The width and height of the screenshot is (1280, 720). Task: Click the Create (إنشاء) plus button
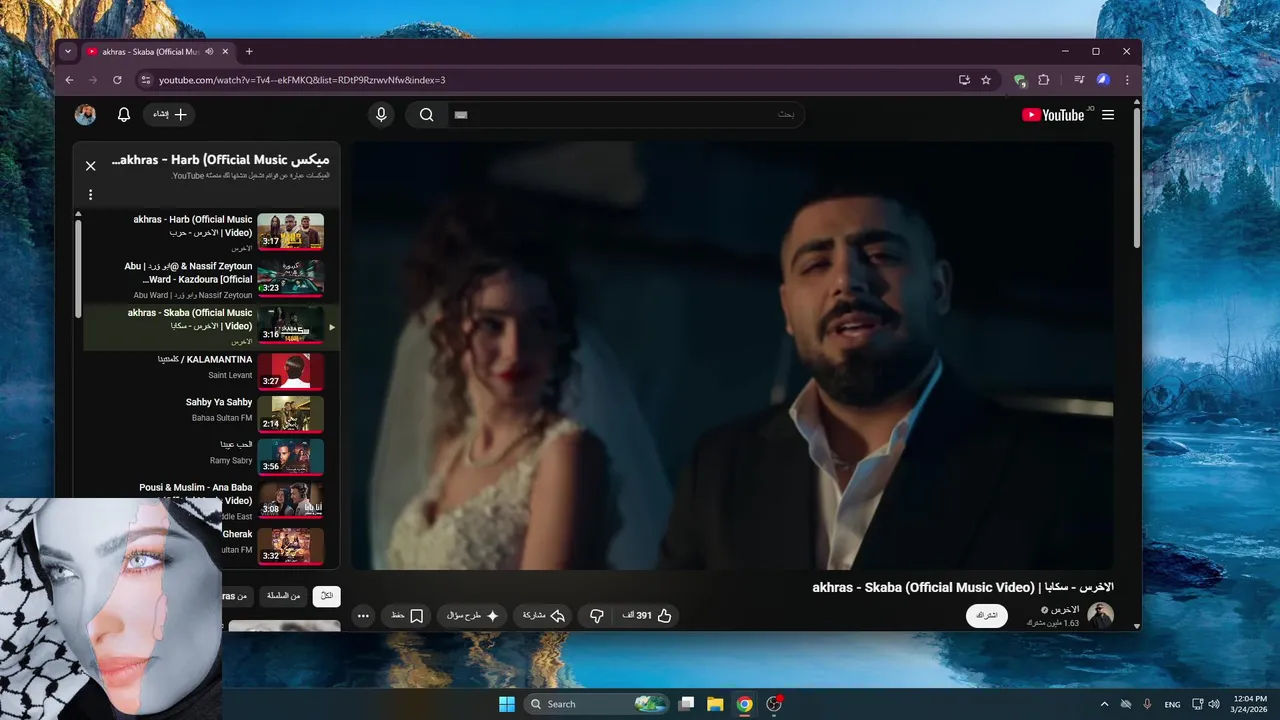click(x=170, y=115)
